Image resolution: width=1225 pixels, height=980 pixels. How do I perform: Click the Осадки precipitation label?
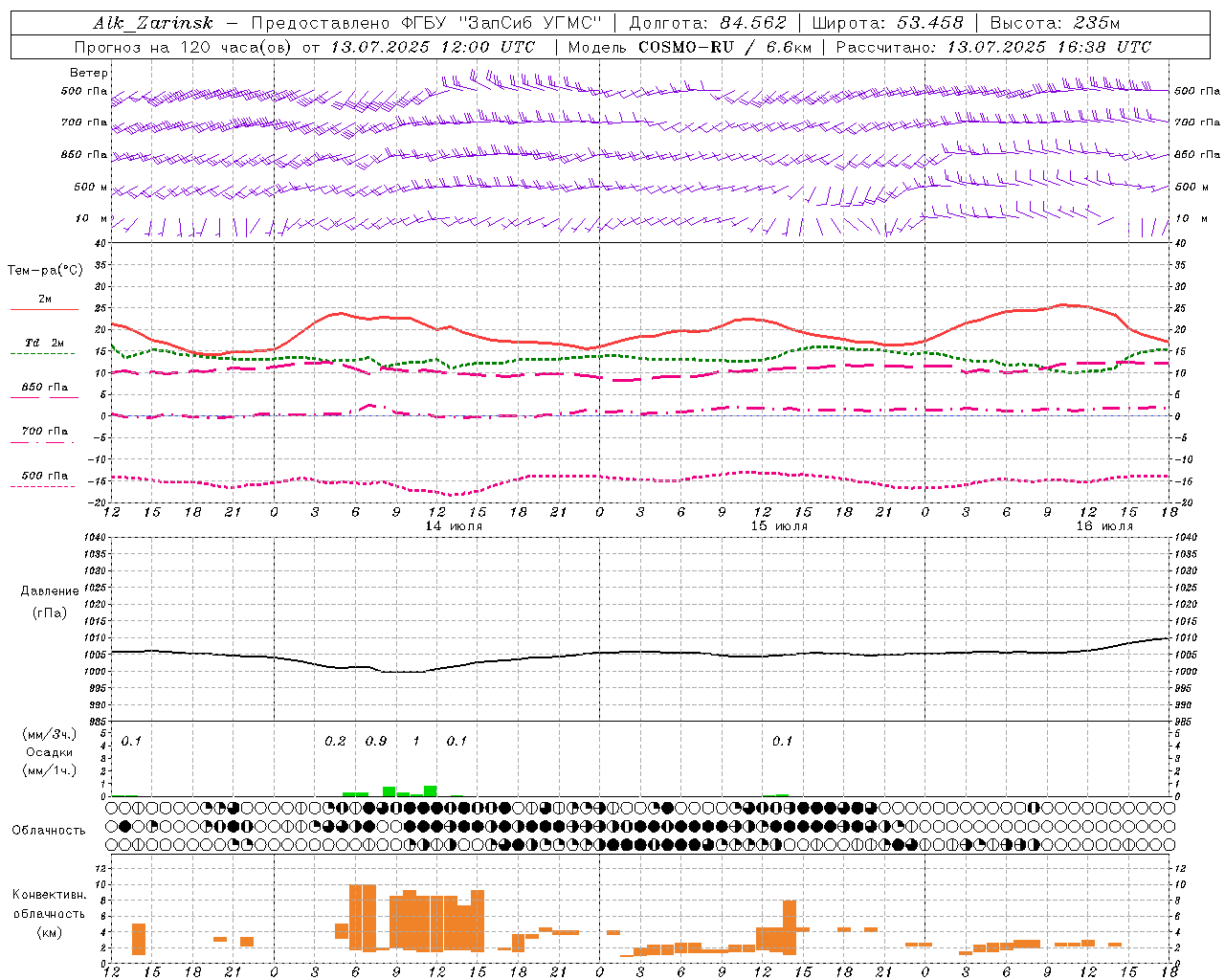coord(50,752)
